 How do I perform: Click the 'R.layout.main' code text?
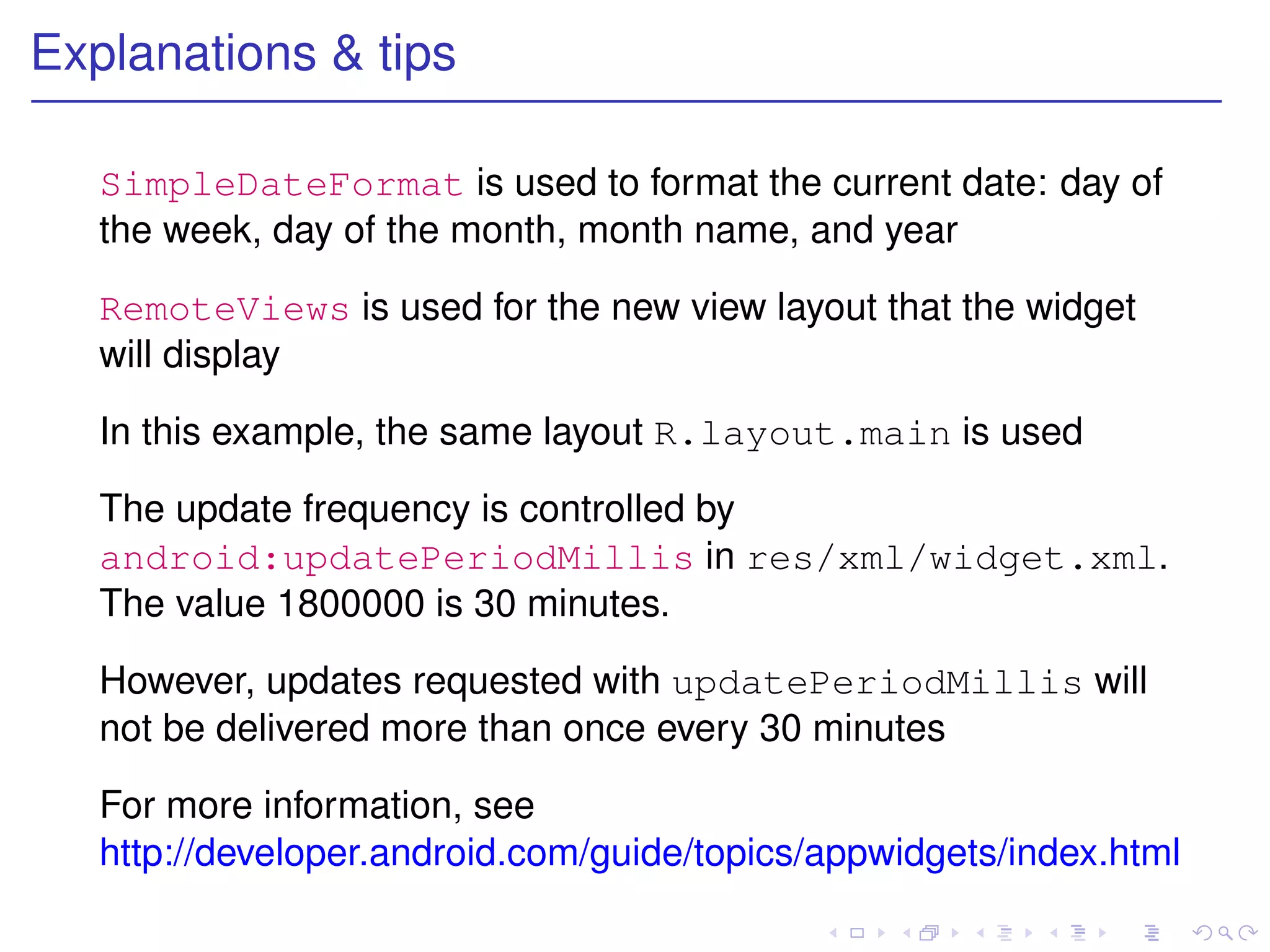802,434
